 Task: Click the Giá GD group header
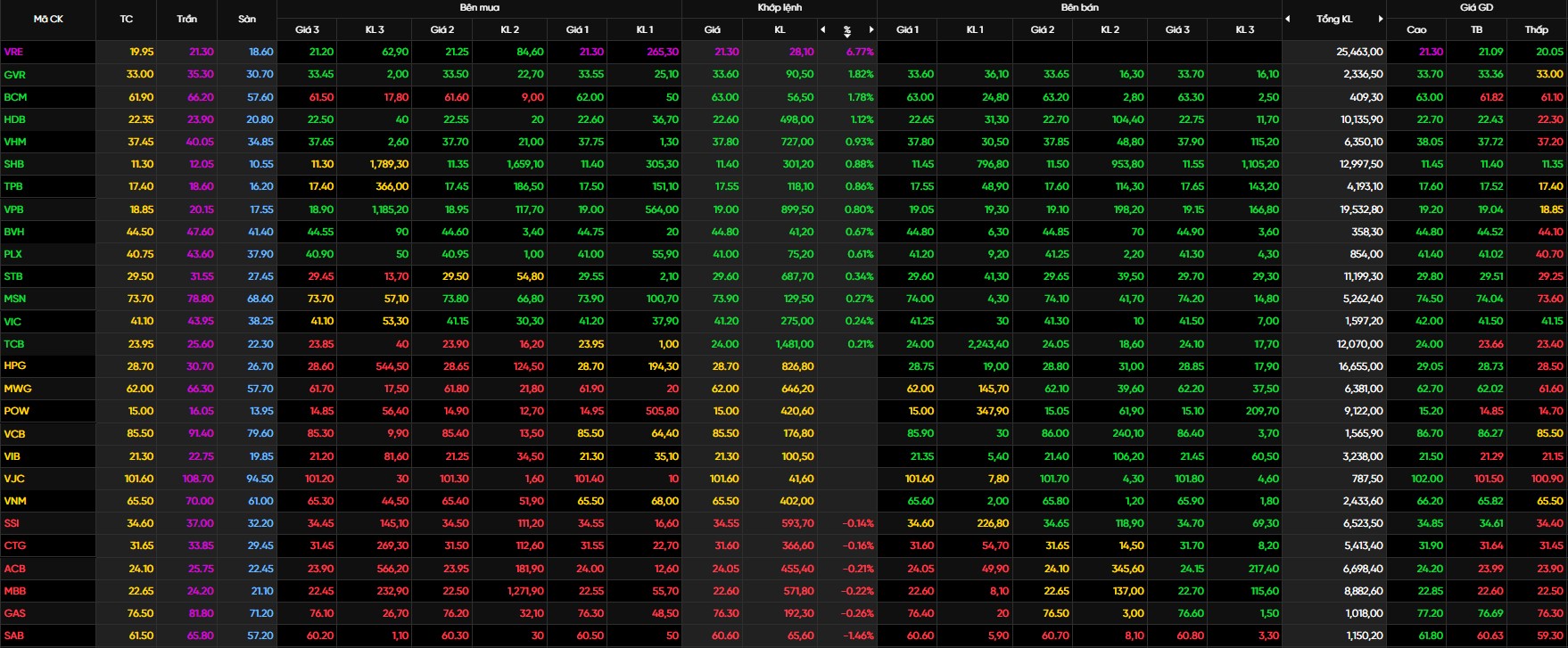1476,7
